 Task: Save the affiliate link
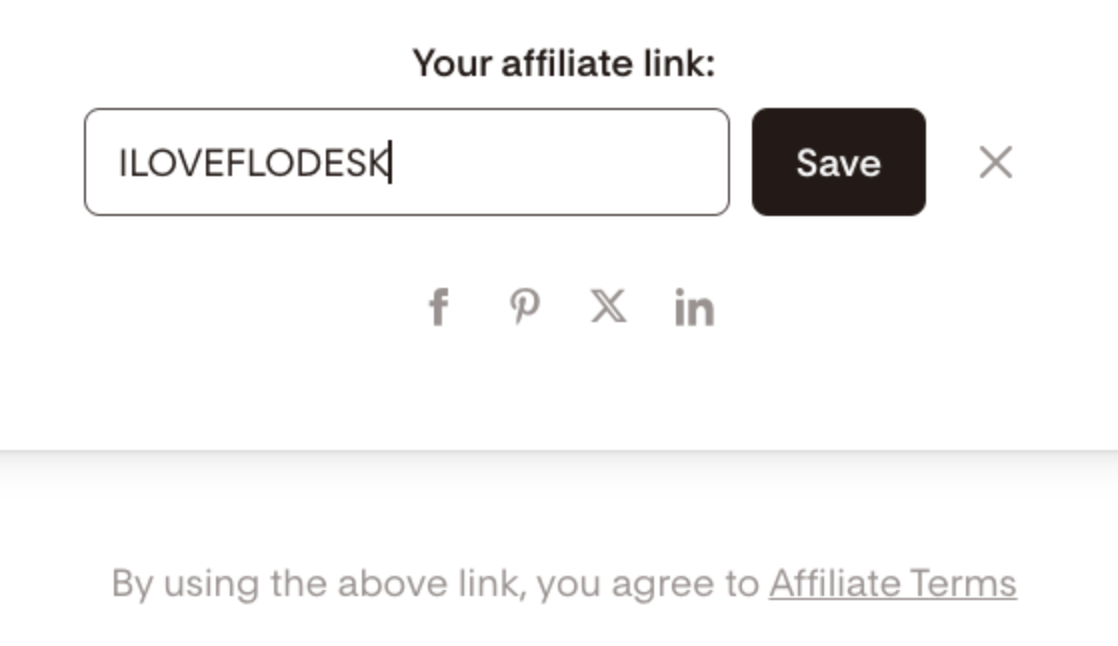838,162
